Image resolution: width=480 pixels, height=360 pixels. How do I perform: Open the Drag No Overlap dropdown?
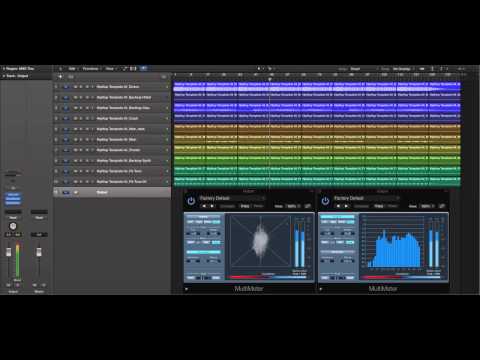click(x=403, y=69)
